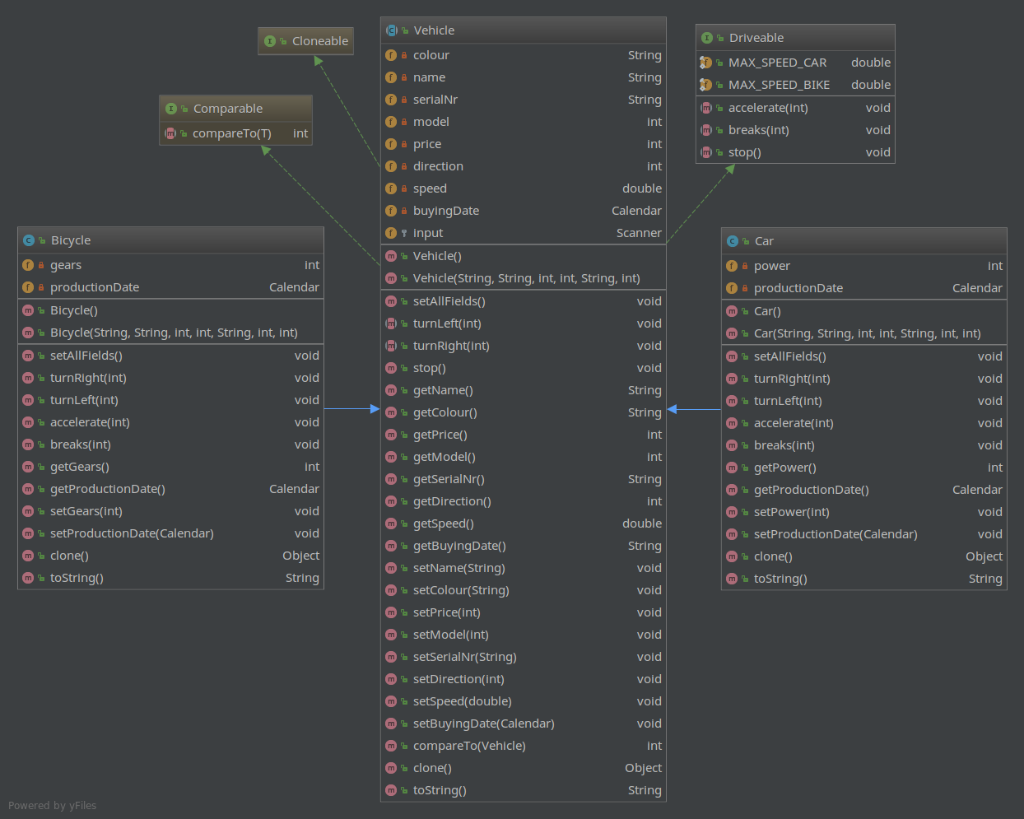Select toString() method in Vehicle
1024x819 pixels.
pyautogui.click(x=523, y=790)
